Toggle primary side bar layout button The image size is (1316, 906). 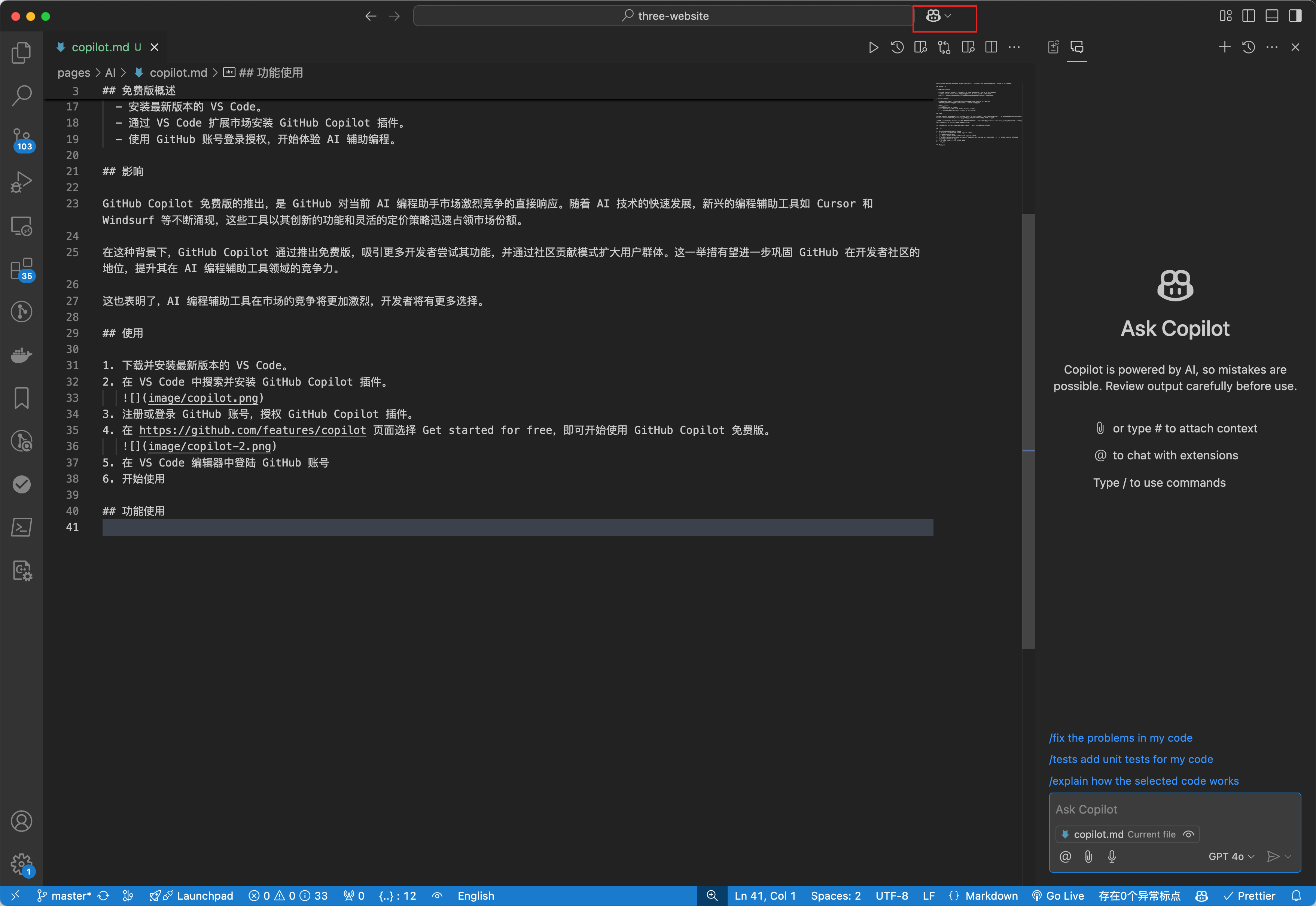1249,16
